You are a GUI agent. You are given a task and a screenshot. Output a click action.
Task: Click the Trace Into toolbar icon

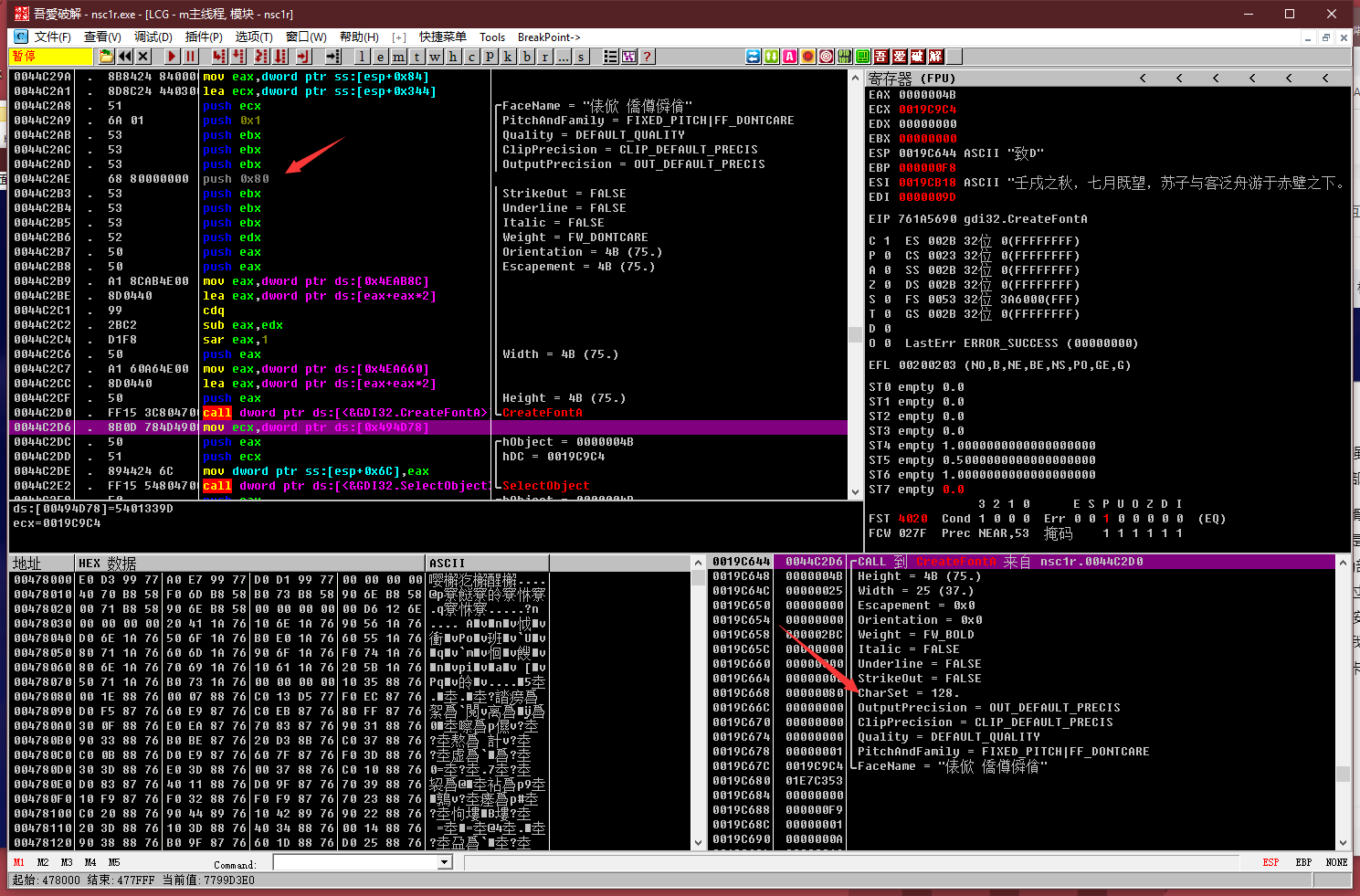[260, 57]
